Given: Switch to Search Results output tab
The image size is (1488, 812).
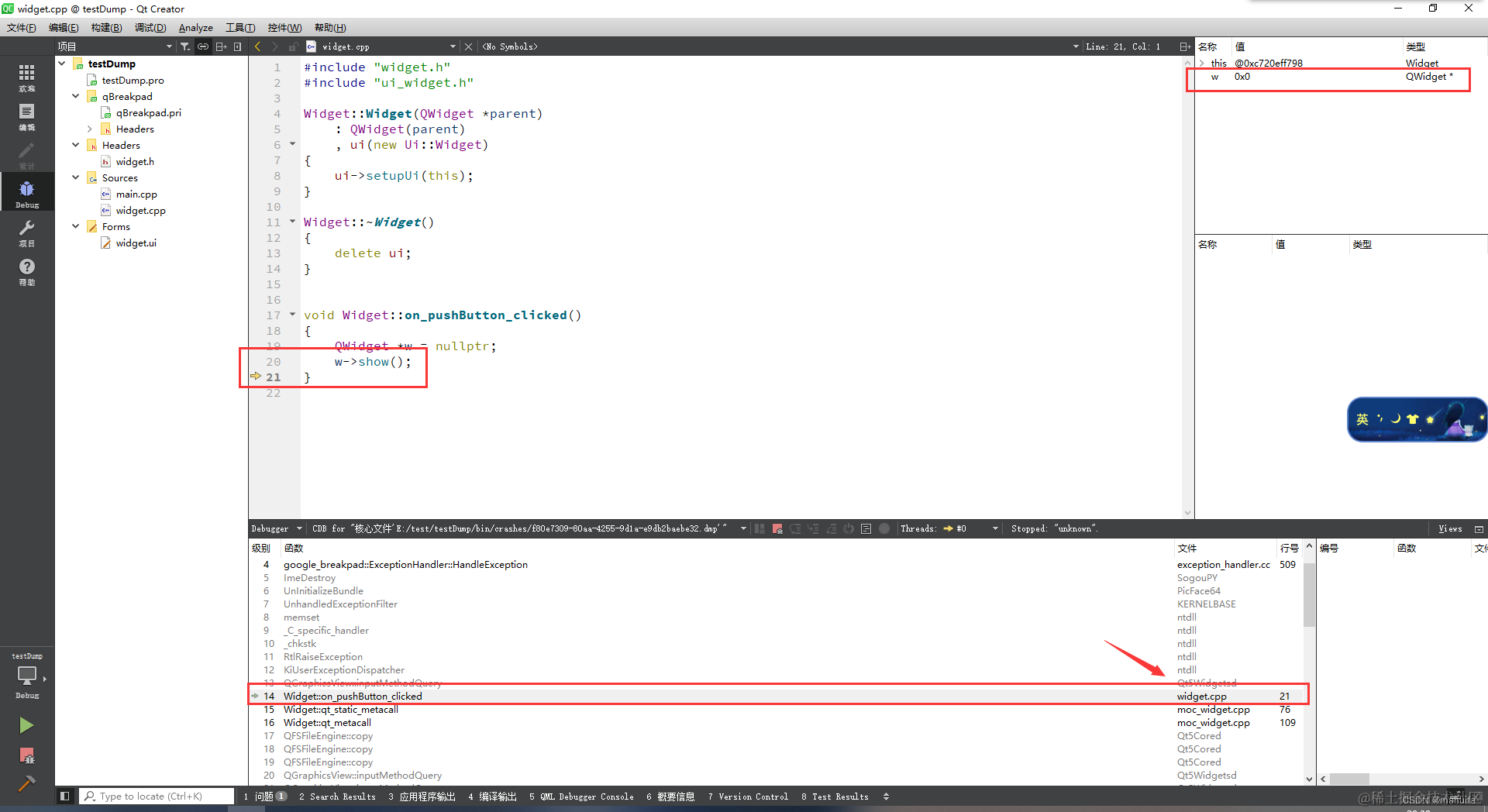Looking at the screenshot, I should (337, 797).
